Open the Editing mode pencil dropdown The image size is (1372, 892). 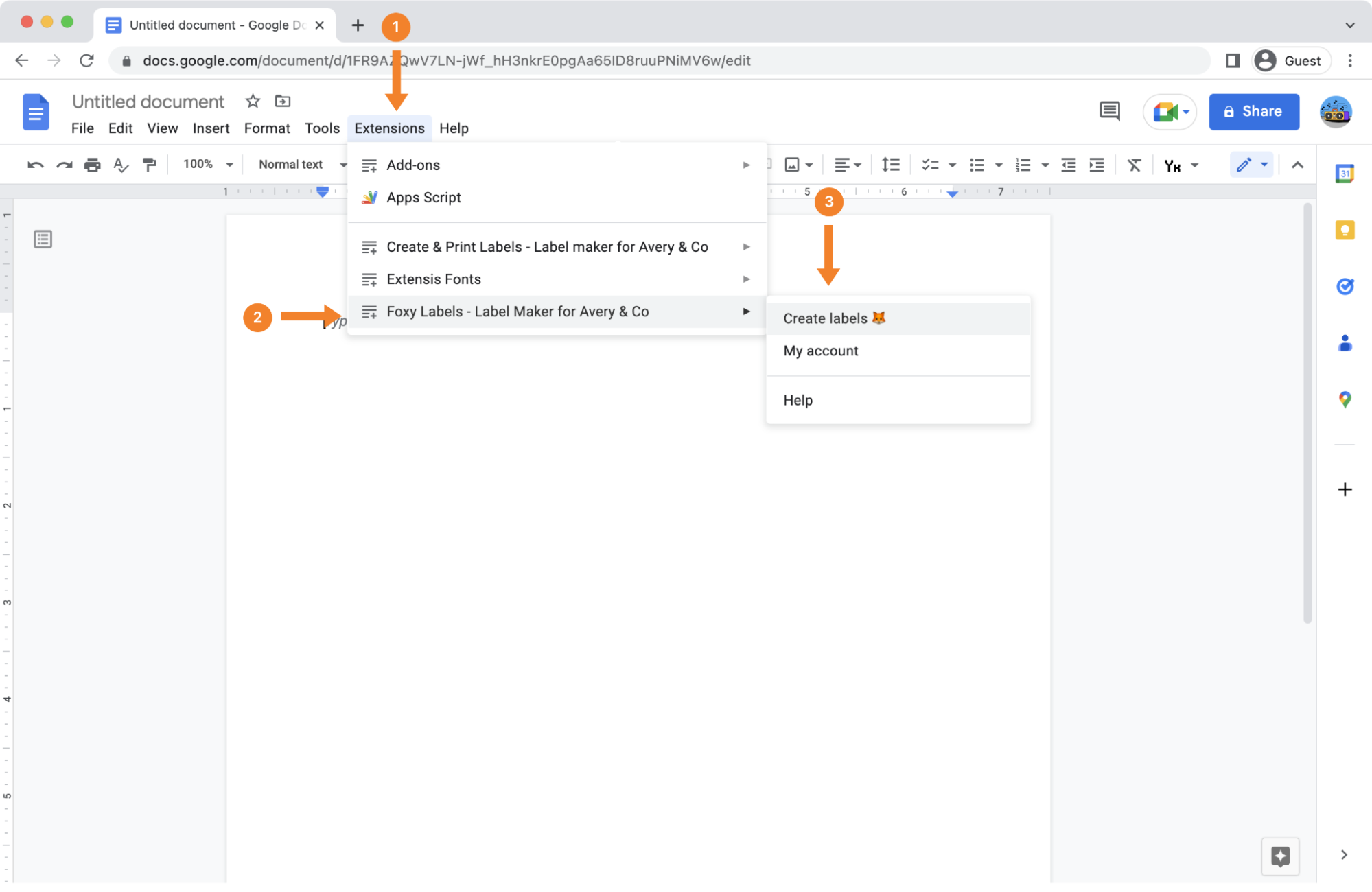coord(1252,165)
